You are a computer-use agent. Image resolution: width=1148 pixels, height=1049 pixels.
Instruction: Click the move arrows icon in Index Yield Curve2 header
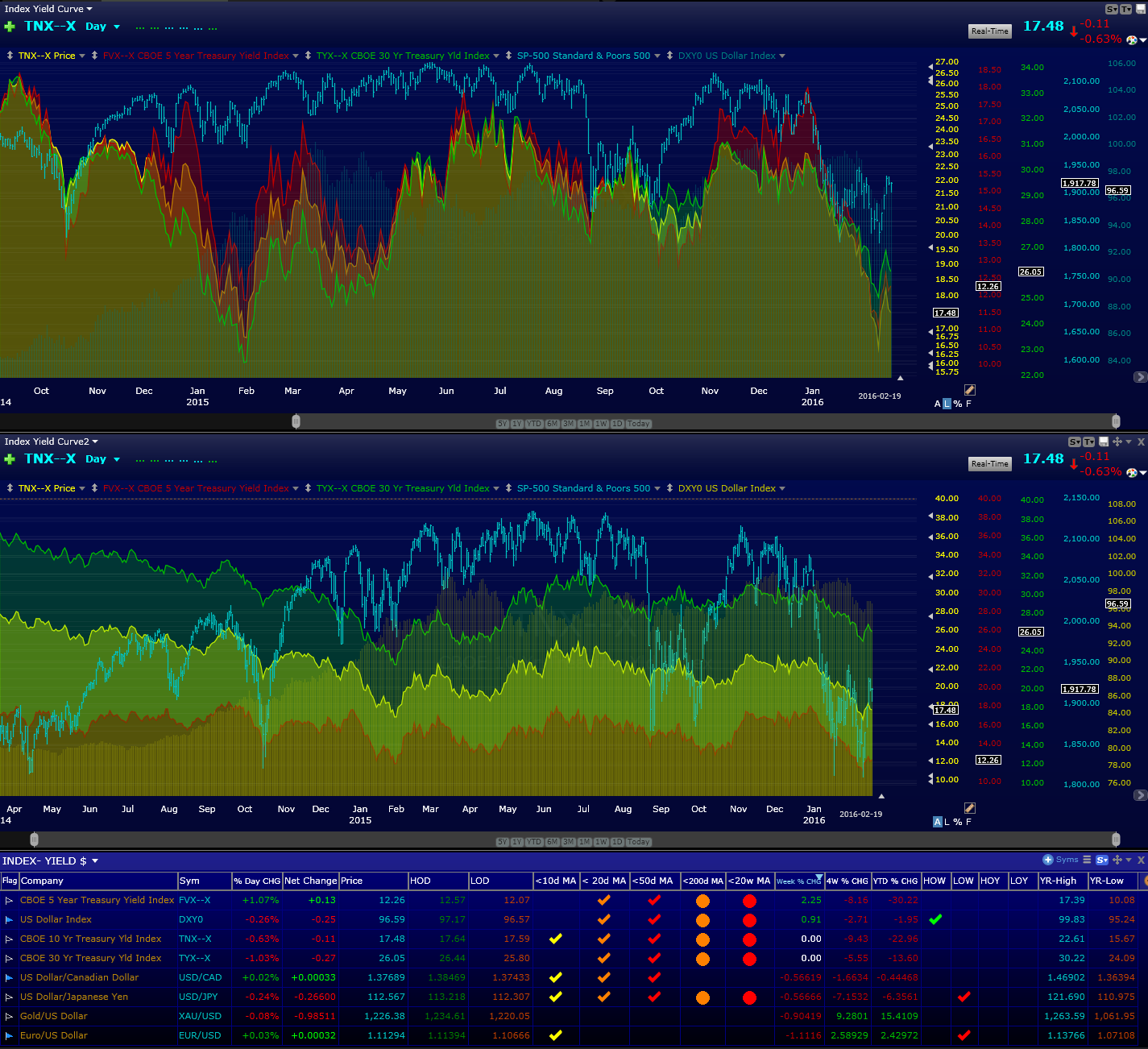pos(1117,442)
